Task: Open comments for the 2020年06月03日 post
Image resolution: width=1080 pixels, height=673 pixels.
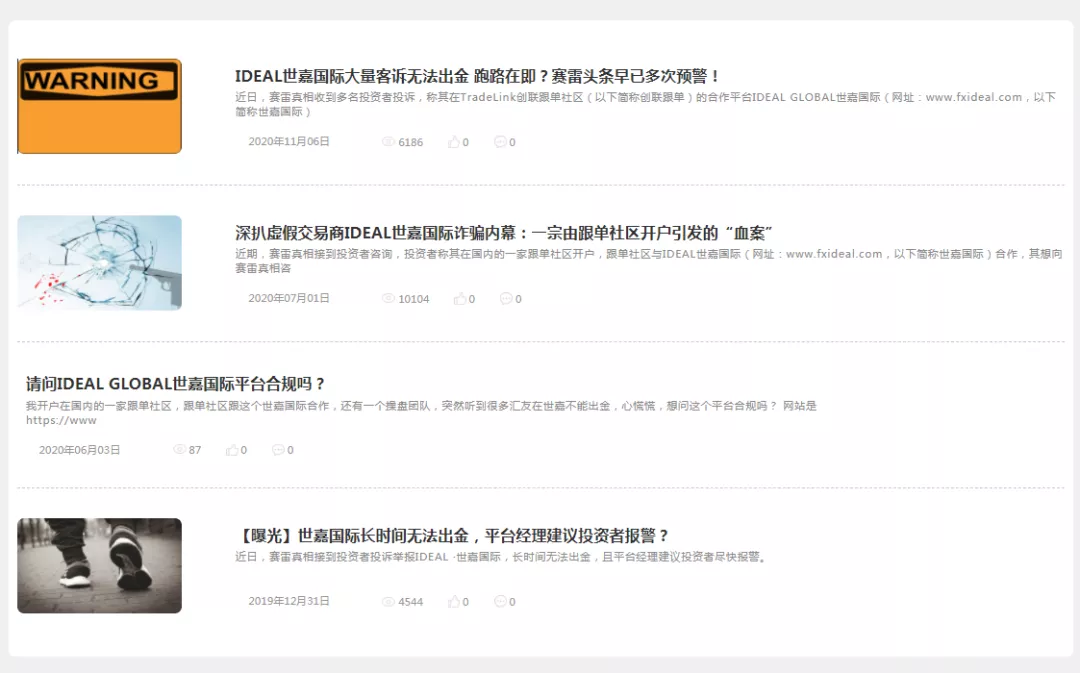Action: [x=278, y=450]
